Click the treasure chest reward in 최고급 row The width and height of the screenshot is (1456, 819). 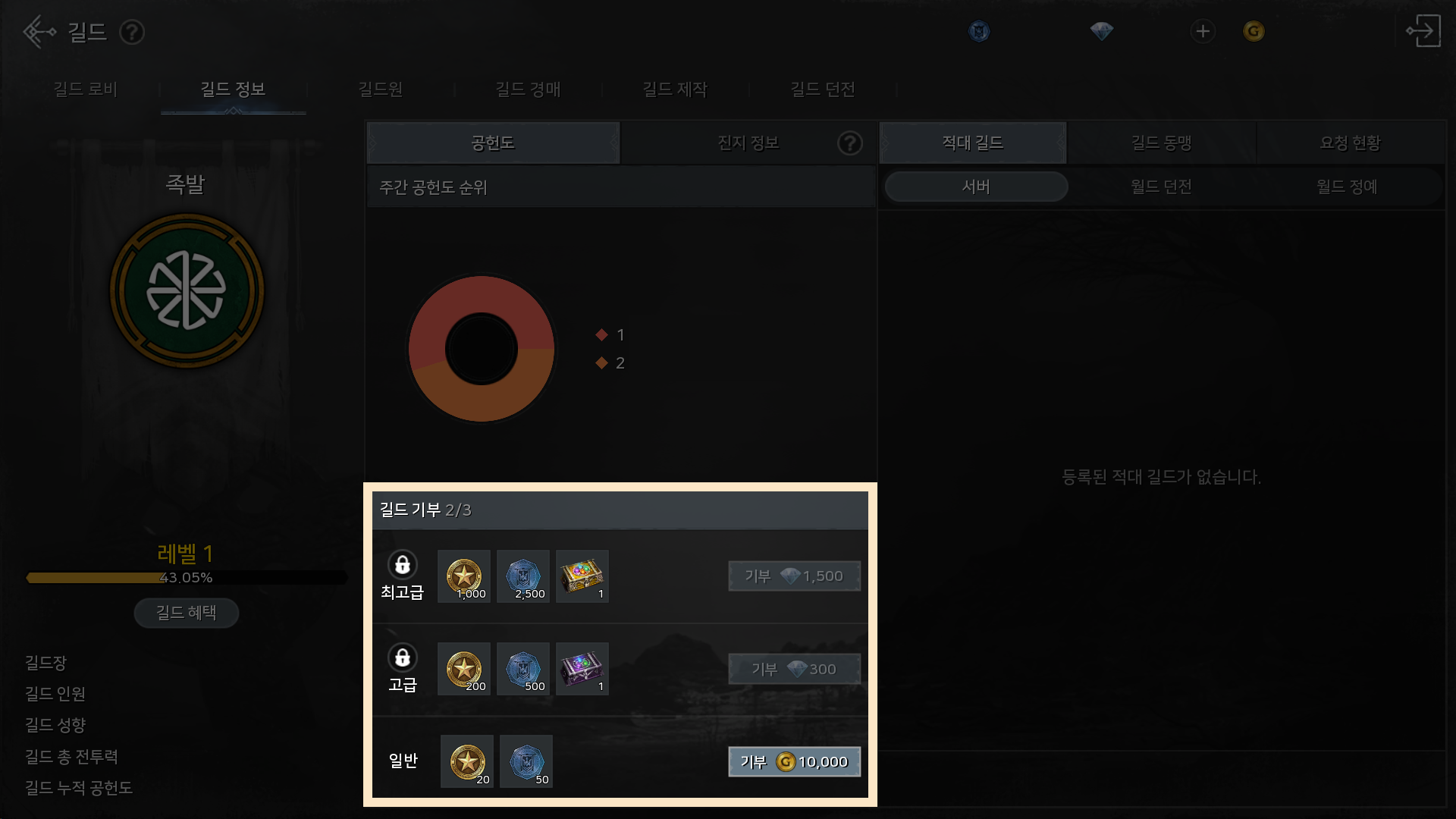click(582, 576)
